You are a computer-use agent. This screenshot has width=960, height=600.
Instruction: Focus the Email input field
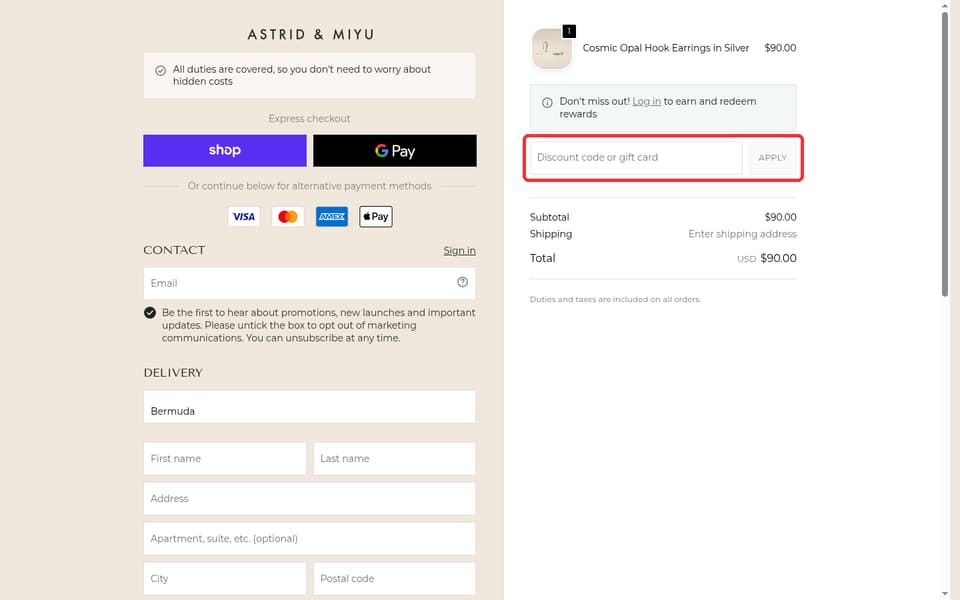pos(309,283)
